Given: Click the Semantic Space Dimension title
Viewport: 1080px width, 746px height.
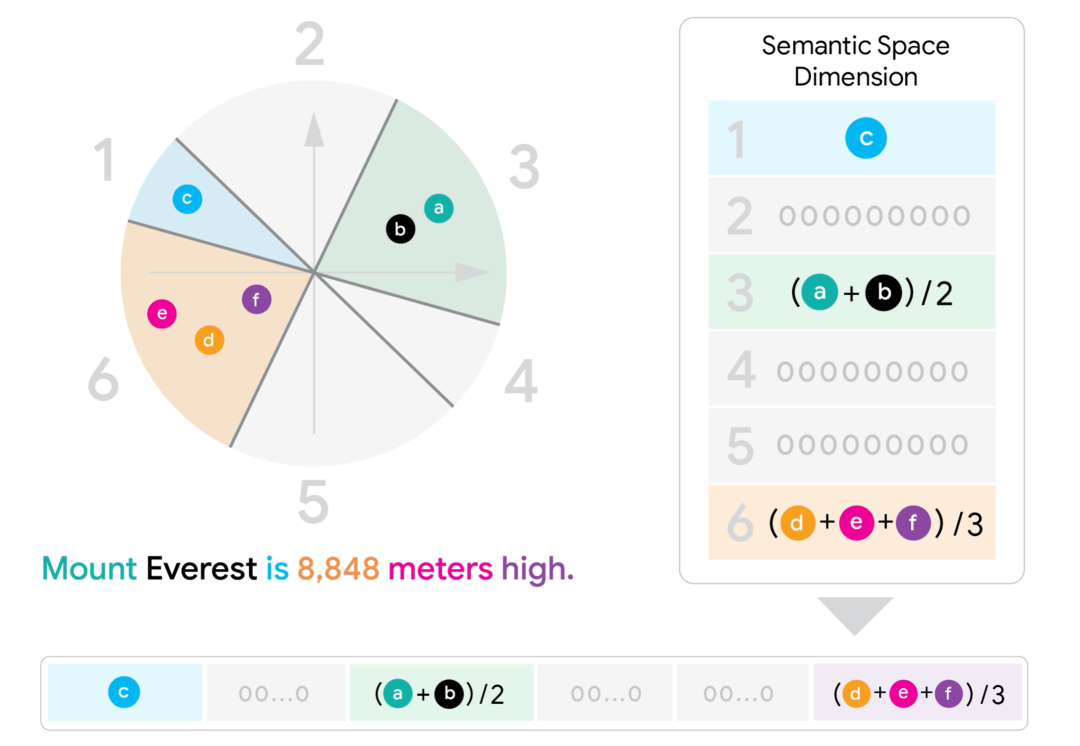Looking at the screenshot, I should point(855,61).
